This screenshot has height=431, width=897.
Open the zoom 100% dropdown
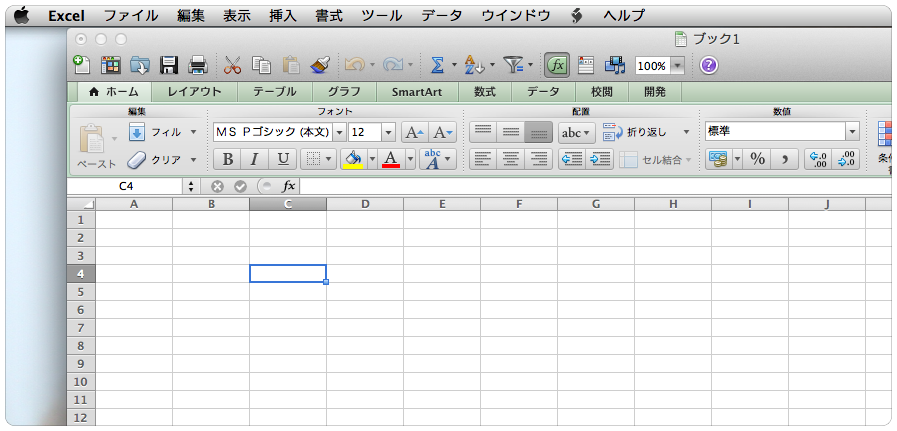click(678, 66)
